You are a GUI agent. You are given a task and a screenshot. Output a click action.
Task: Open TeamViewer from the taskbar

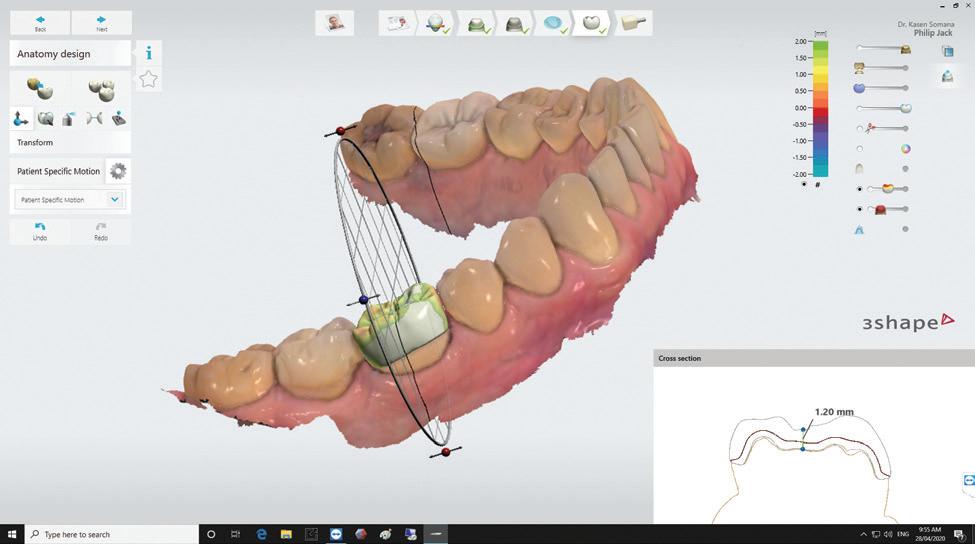(x=336, y=534)
